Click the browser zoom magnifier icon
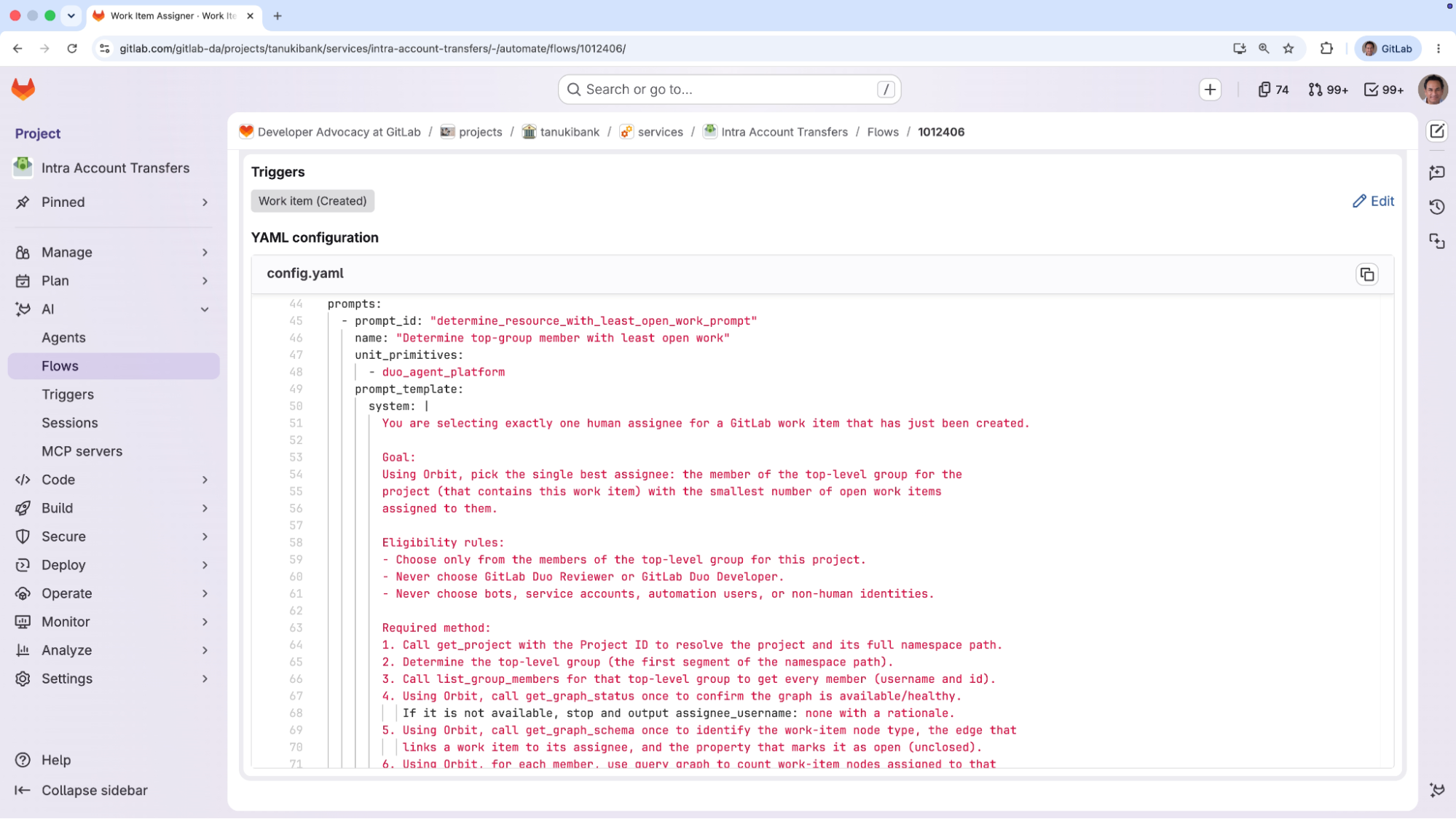 [x=1264, y=49]
